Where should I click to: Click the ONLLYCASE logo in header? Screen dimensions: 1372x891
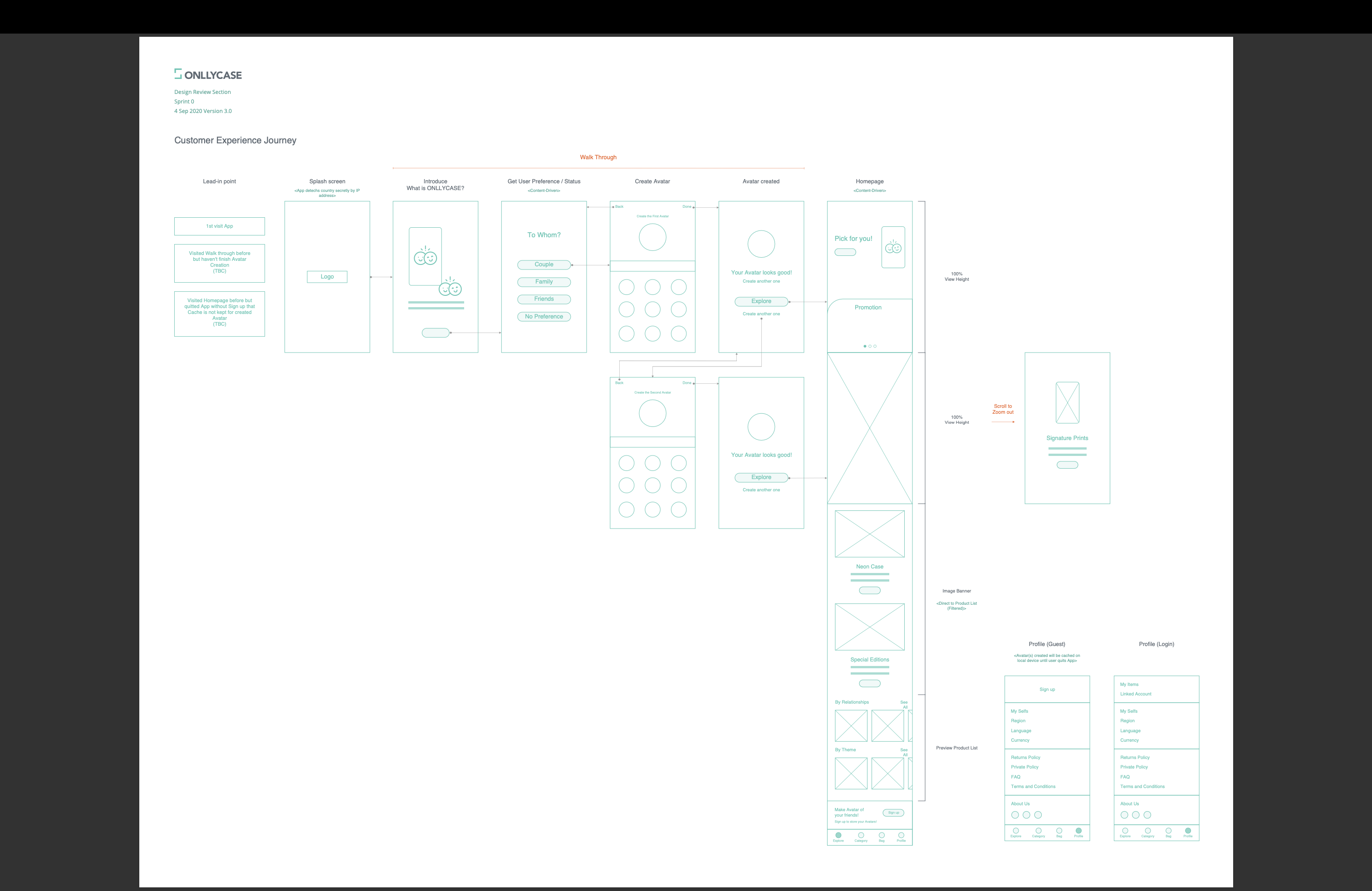pyautogui.click(x=208, y=75)
